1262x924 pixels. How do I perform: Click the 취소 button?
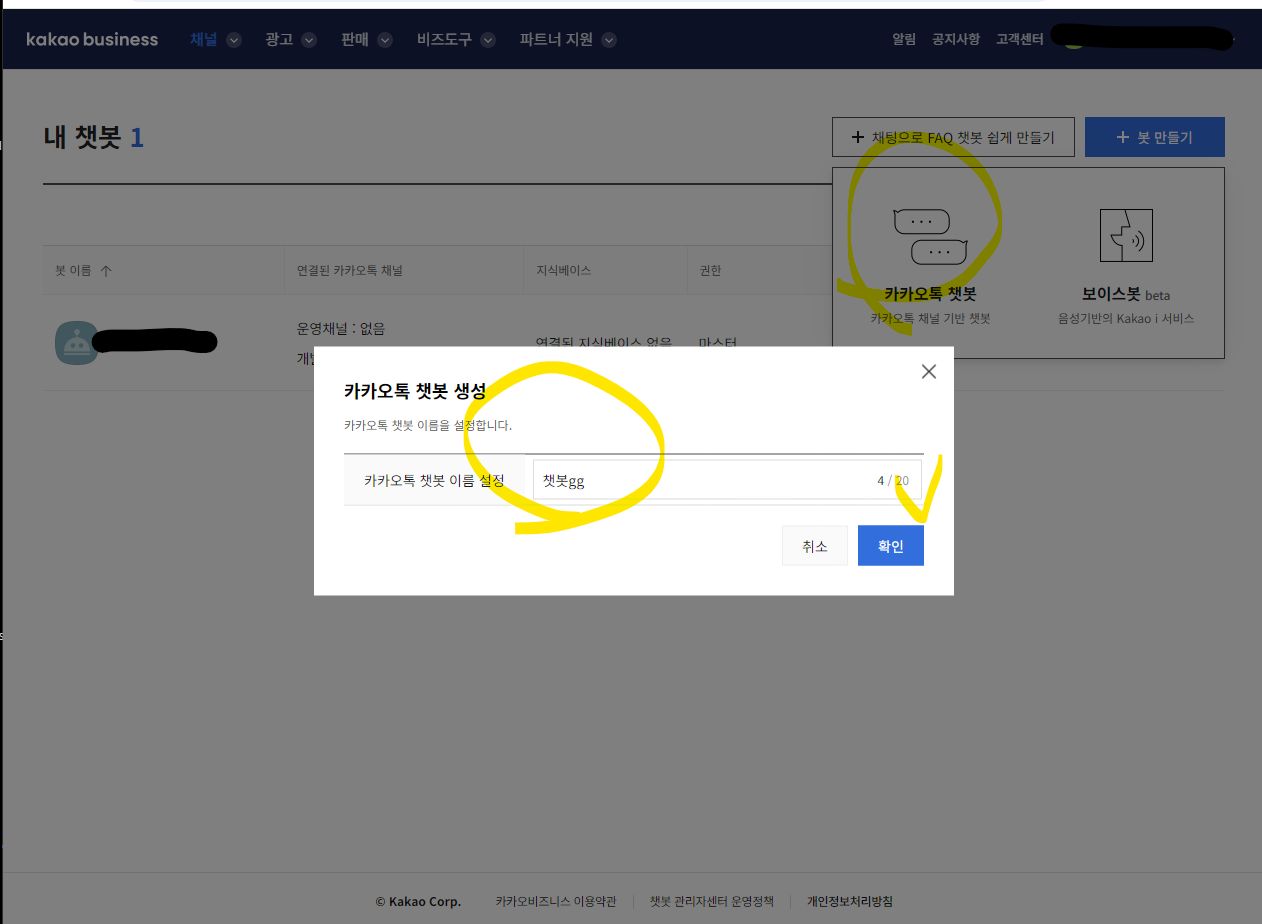[x=815, y=546]
